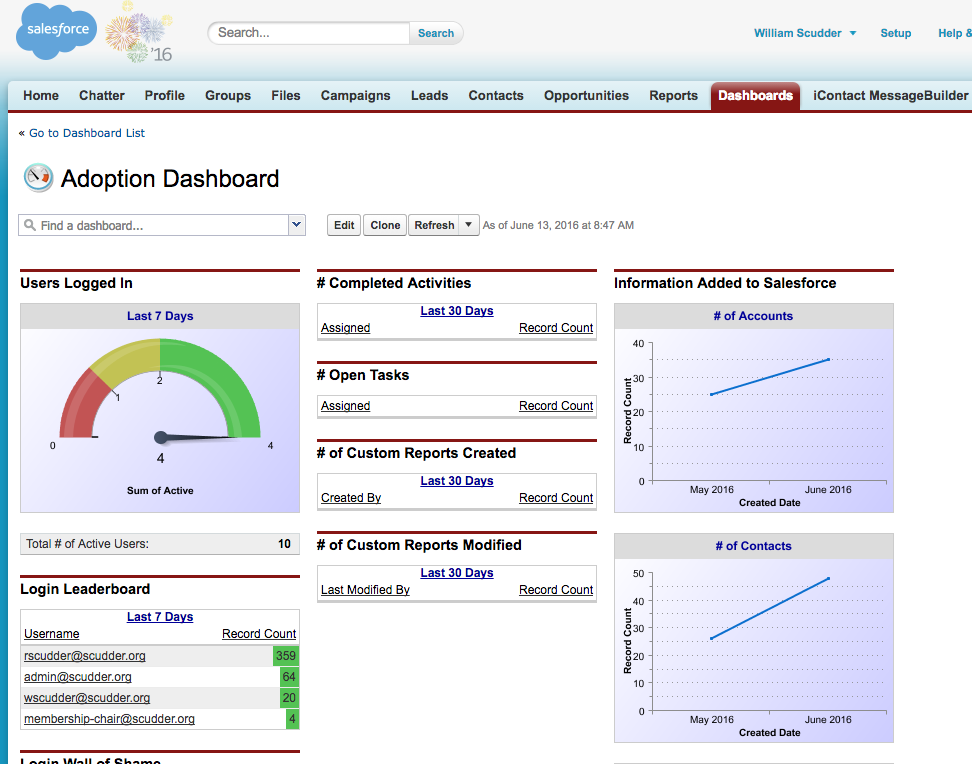Click the Clone button
Image resolution: width=972 pixels, height=764 pixels.
pyautogui.click(x=385, y=225)
